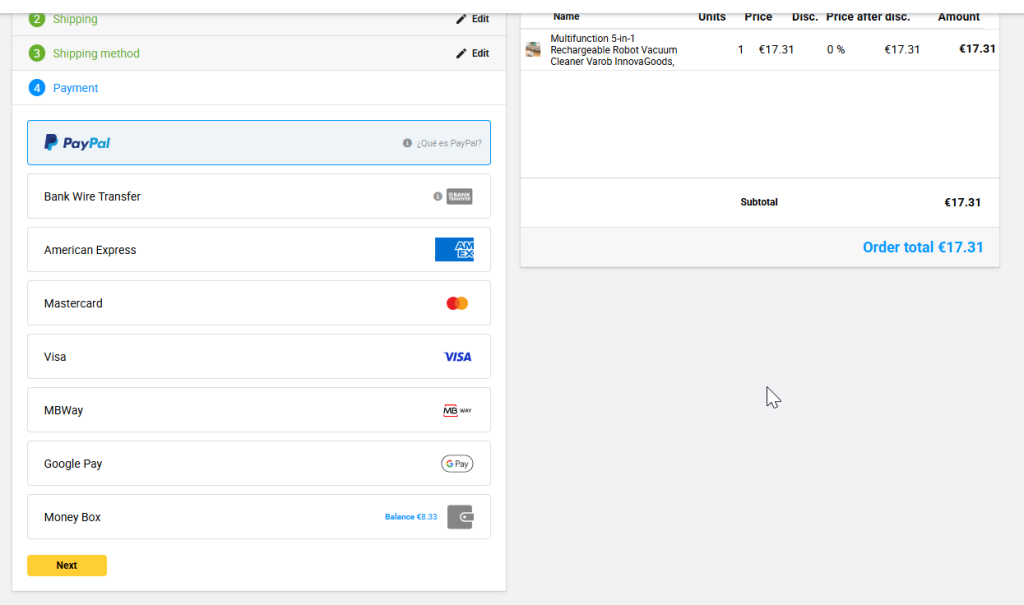Click the MB Way logo icon
Screen dimensions: 1024x605
(x=457, y=410)
